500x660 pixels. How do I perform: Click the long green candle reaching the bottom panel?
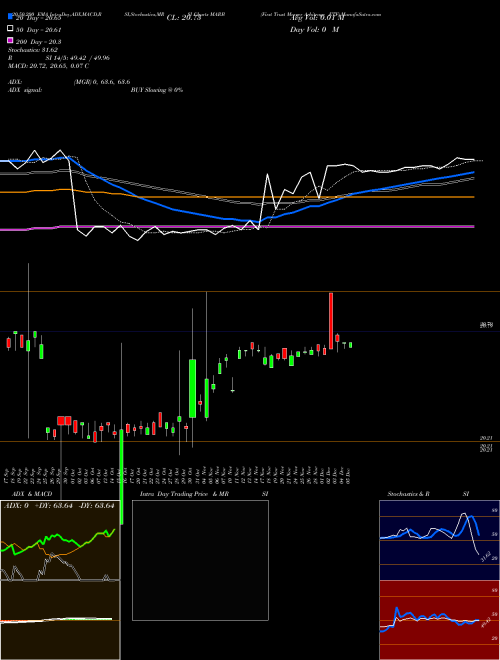click(x=122, y=477)
